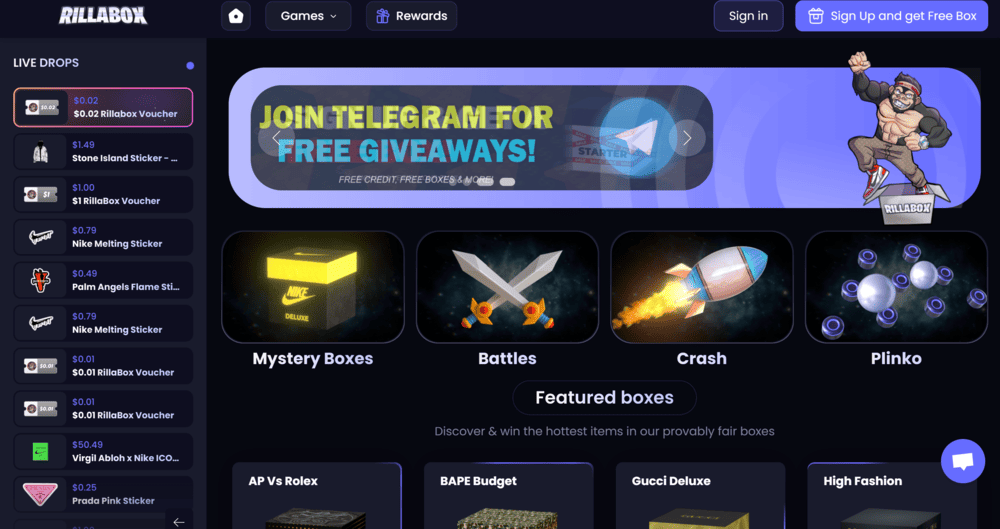Open the Rewards menu item
Viewport: 1000px width, 529px height.
point(411,16)
